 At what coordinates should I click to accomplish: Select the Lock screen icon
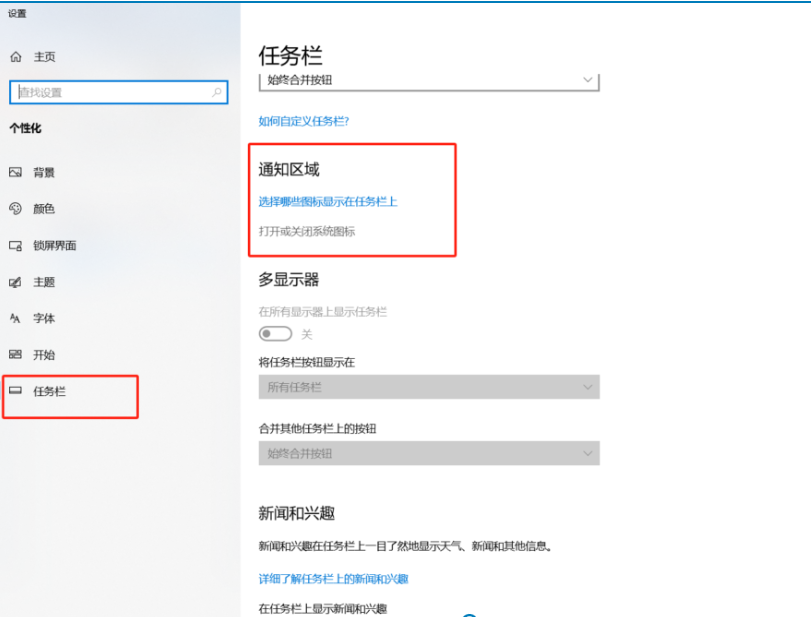[15, 245]
